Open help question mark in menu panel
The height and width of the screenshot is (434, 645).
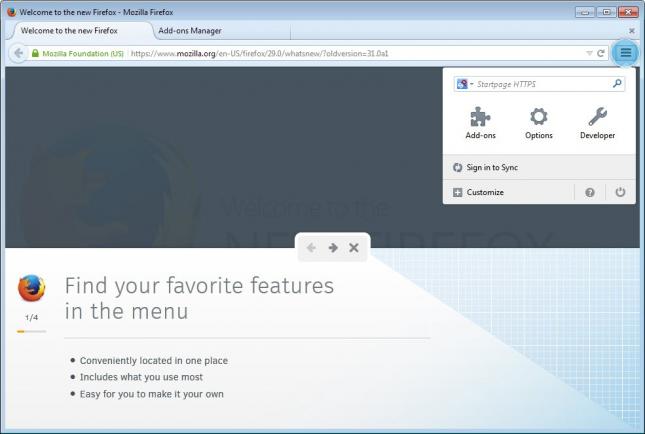click(x=589, y=192)
